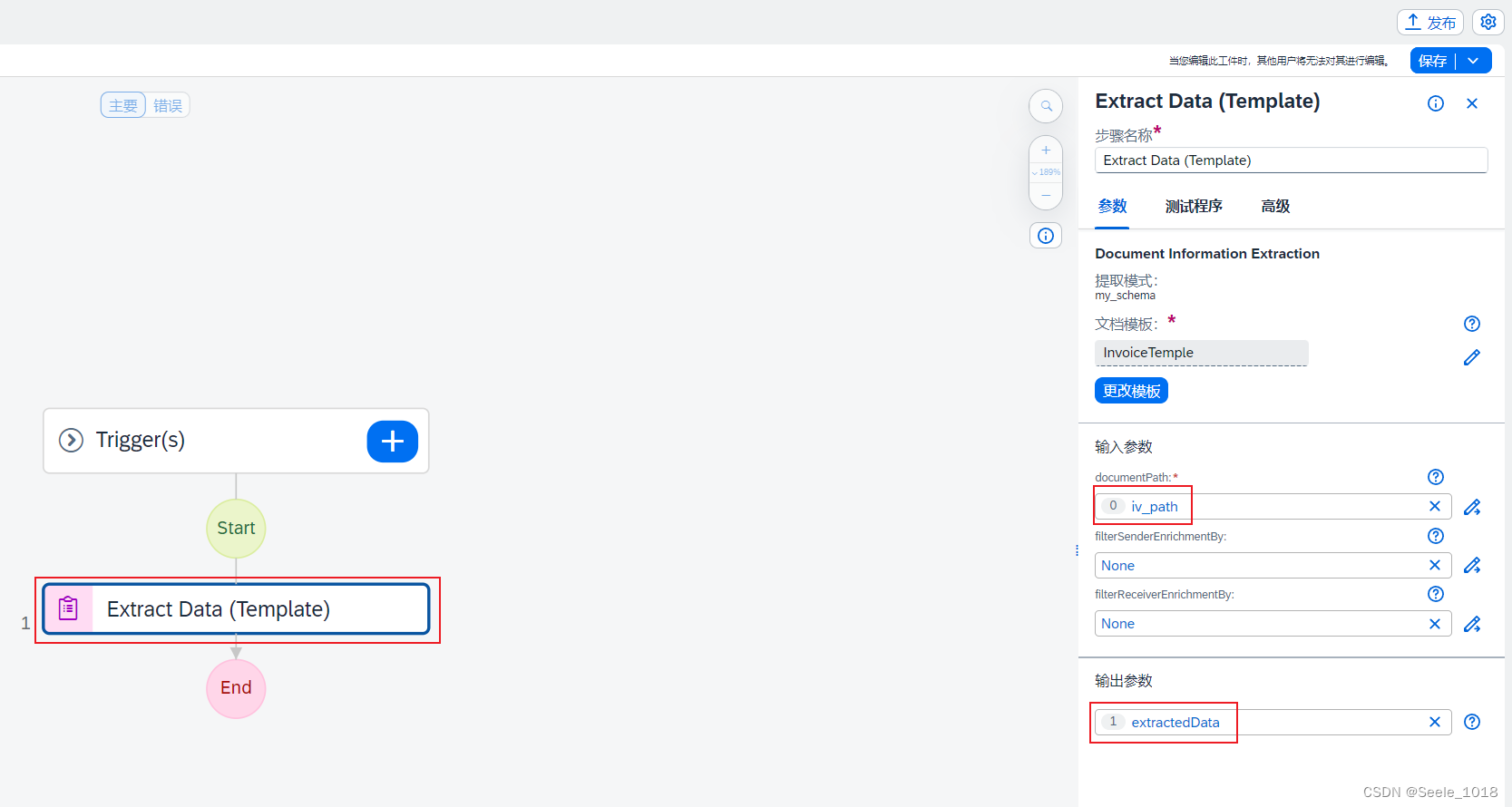Zoom out with the minus icon
This screenshot has width=1512, height=807.
click(1046, 195)
